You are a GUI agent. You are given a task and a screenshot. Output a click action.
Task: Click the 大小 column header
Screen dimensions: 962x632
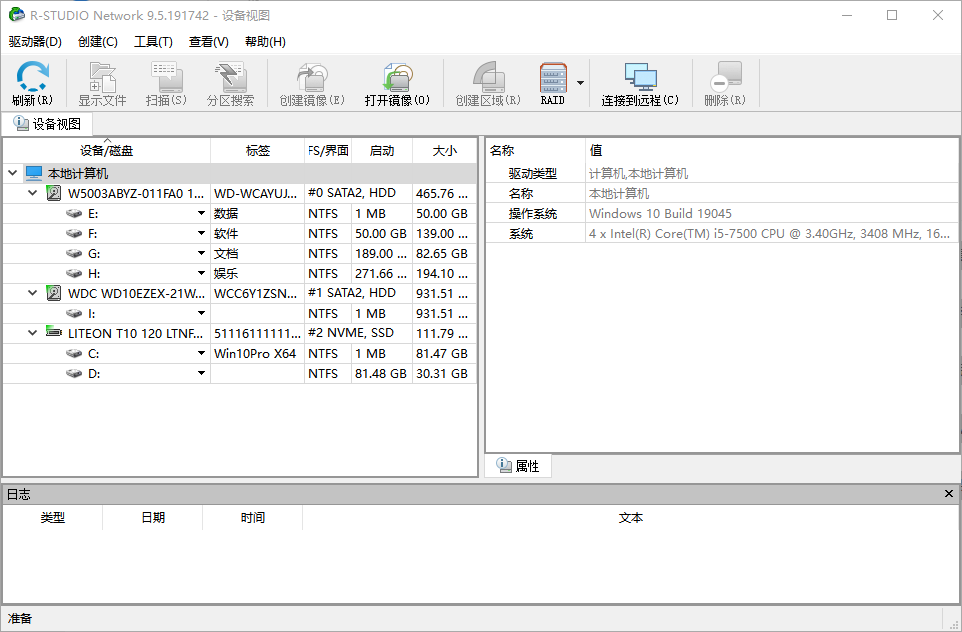444,150
